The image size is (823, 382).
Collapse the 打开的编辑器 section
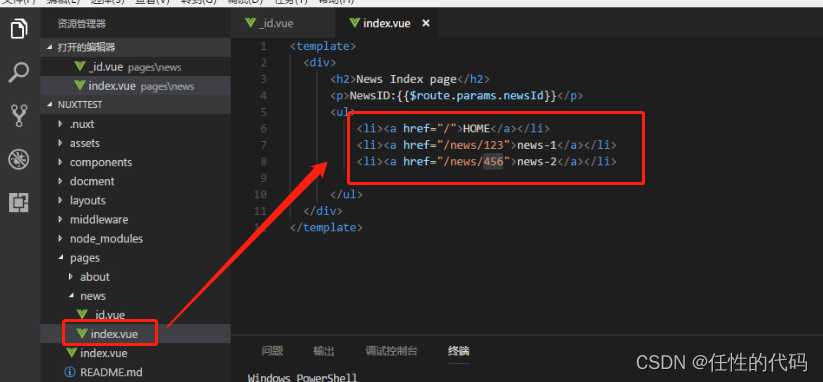[135, 47]
